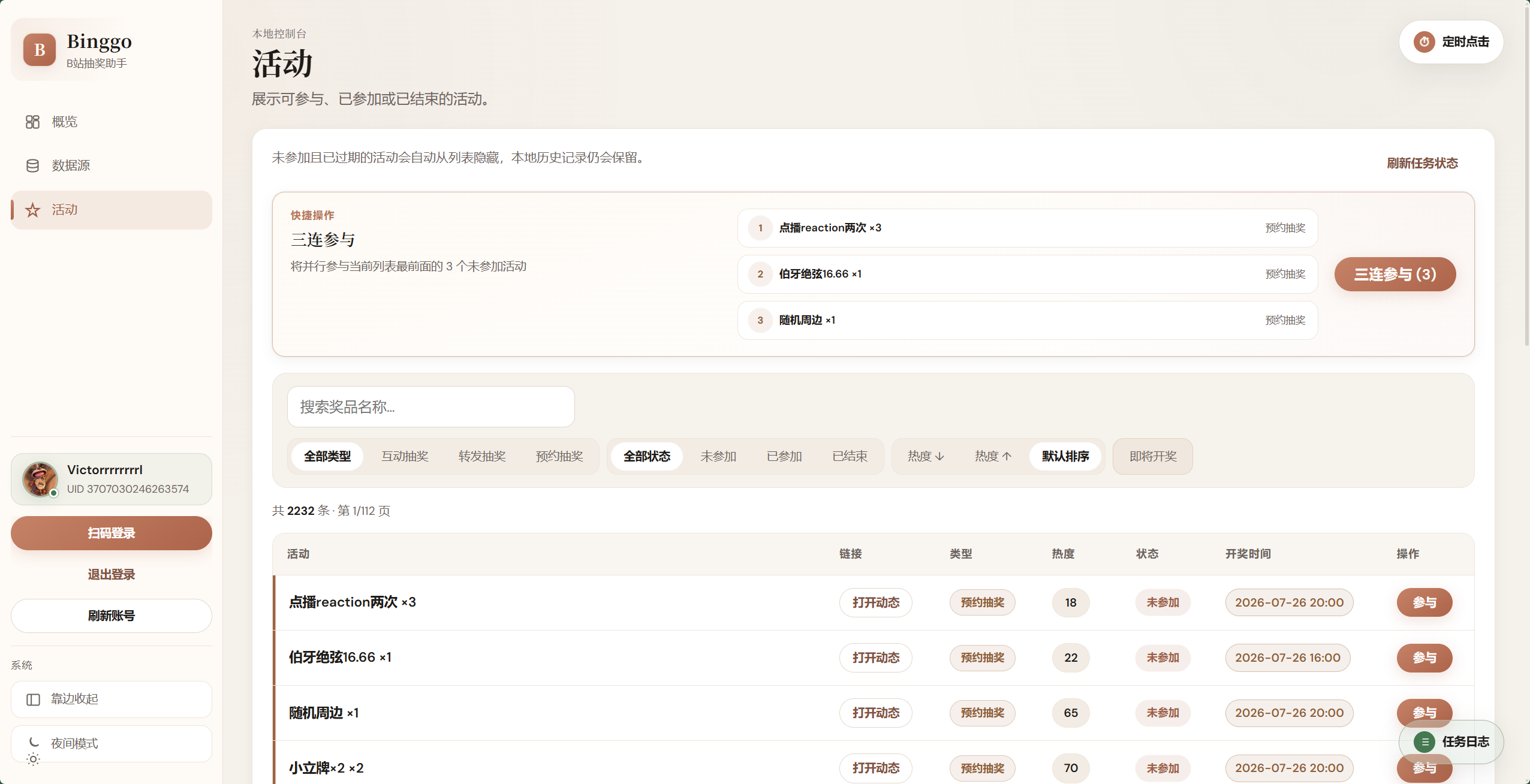Select the 活动 star icon
This screenshot has height=784, width=1530.
[x=32, y=210]
